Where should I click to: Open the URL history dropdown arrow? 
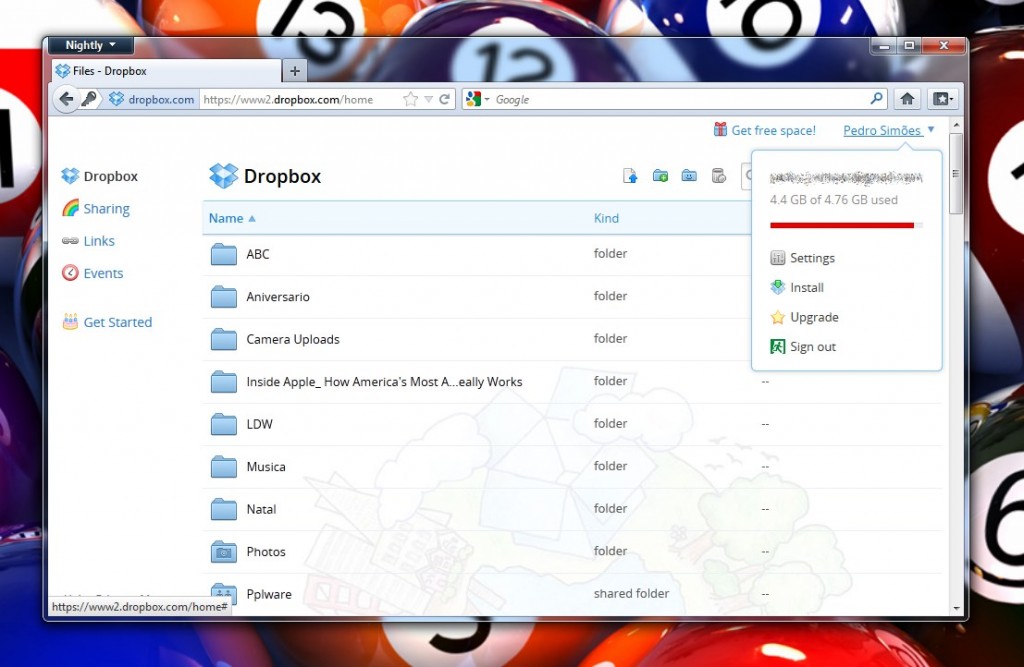(428, 99)
